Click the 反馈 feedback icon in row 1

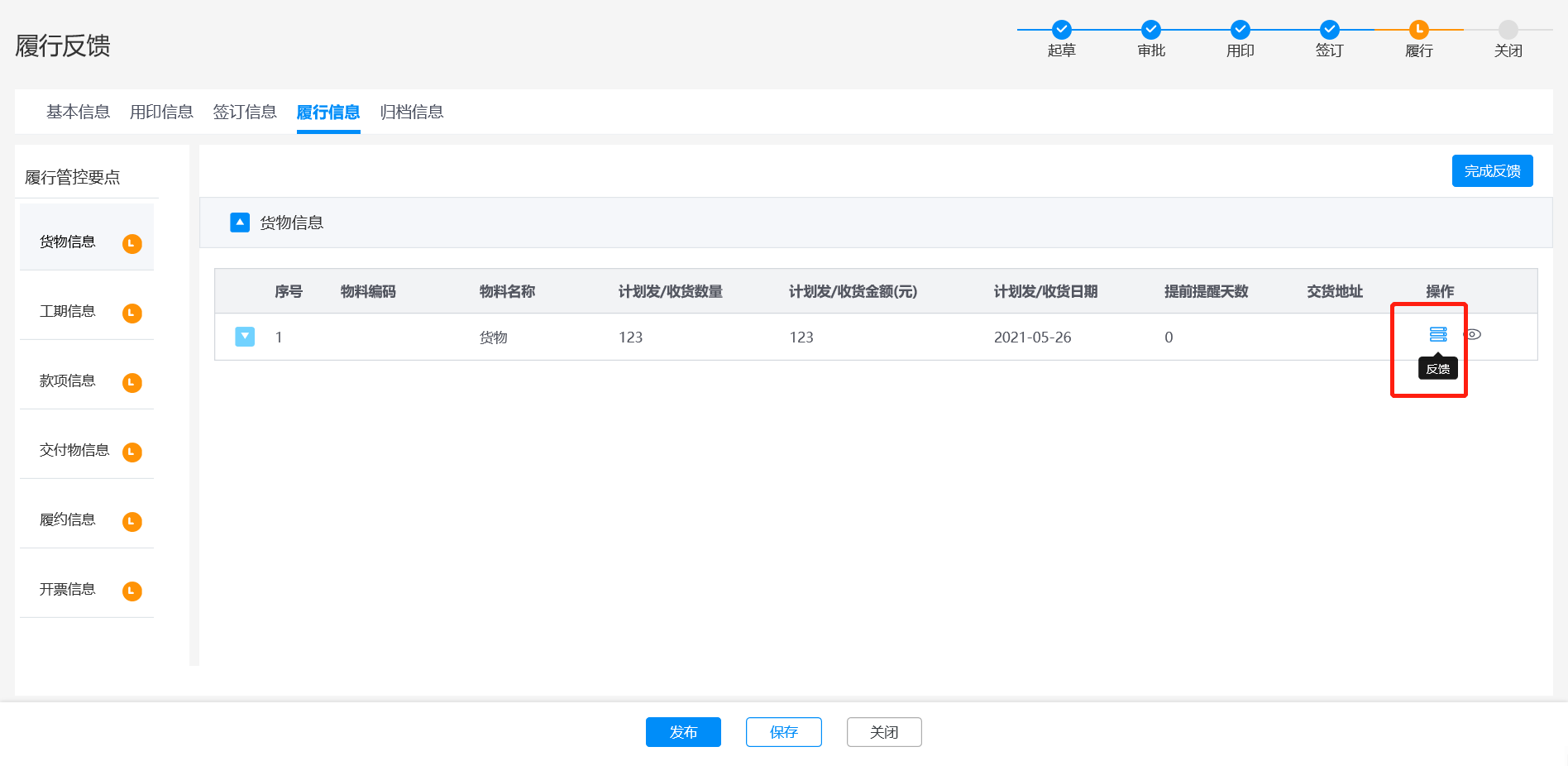click(1437, 334)
